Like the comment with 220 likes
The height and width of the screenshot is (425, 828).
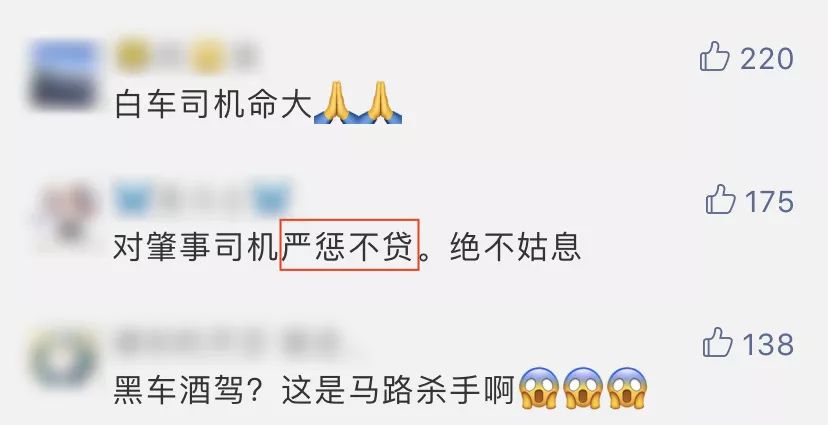[714, 56]
